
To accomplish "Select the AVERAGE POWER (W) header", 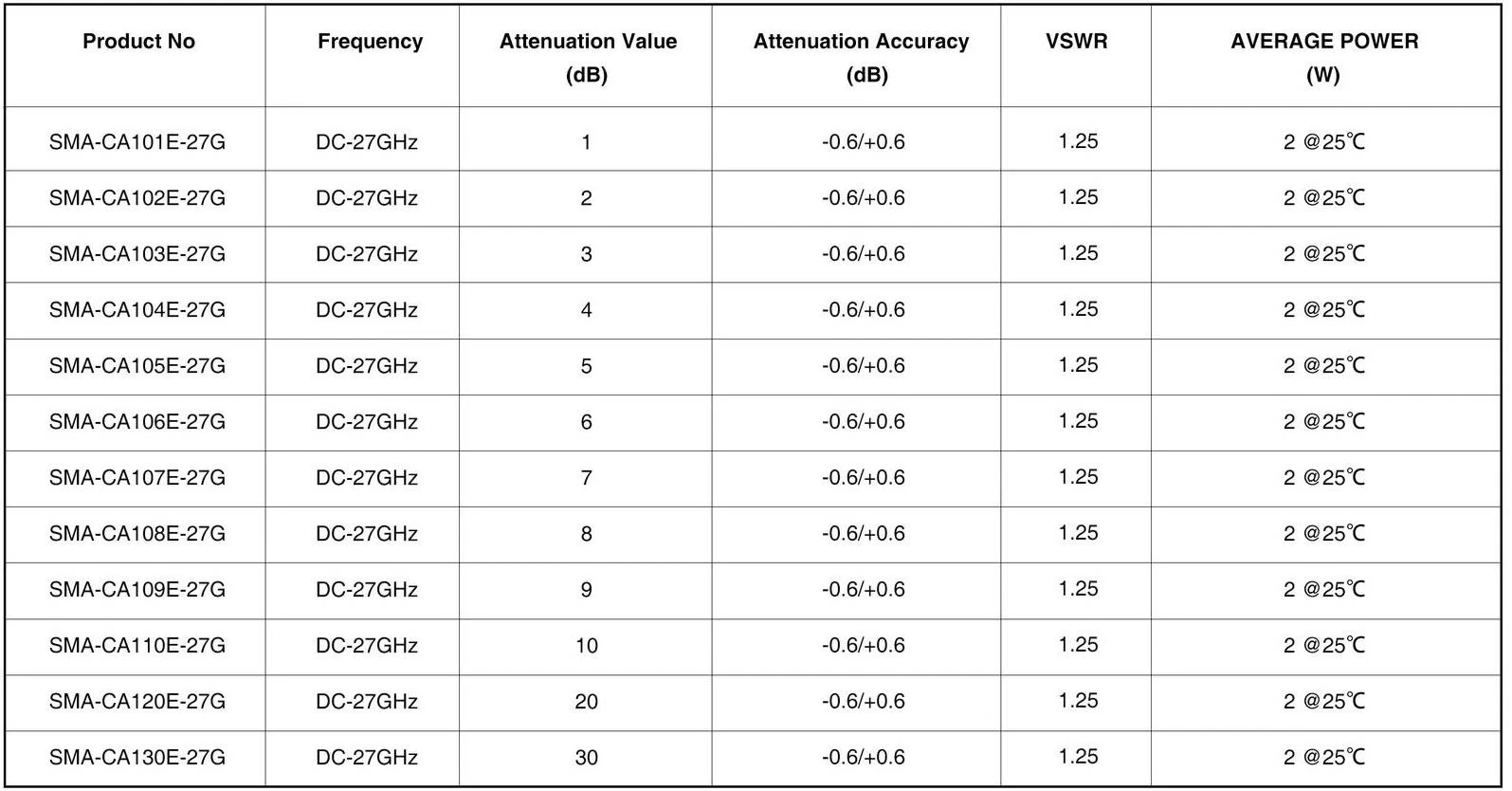I will point(1324,58).
